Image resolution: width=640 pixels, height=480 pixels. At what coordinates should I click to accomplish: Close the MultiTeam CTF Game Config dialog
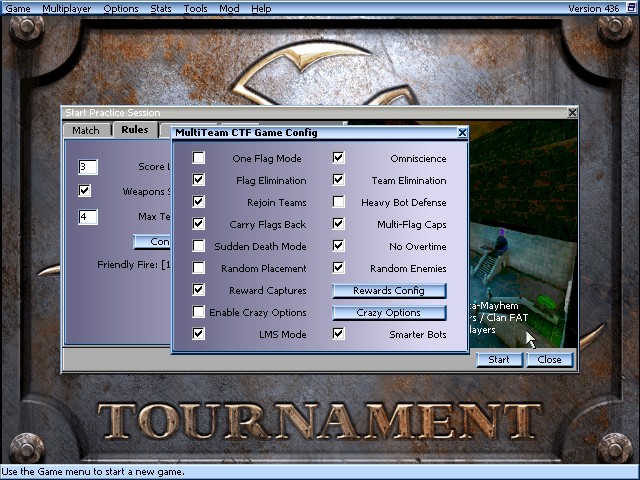[462, 132]
